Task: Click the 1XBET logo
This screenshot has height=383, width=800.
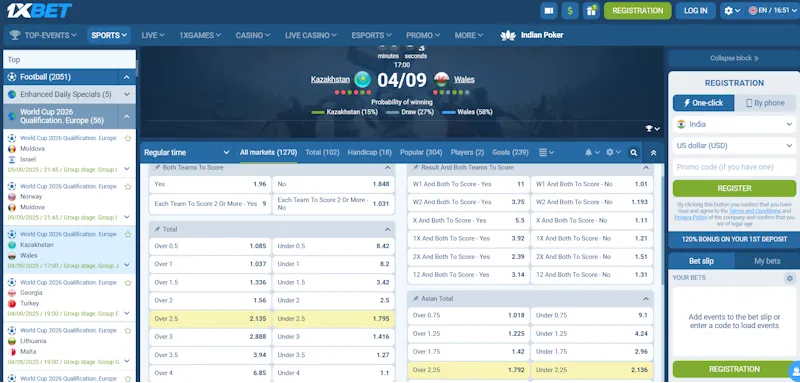Action: (39, 10)
